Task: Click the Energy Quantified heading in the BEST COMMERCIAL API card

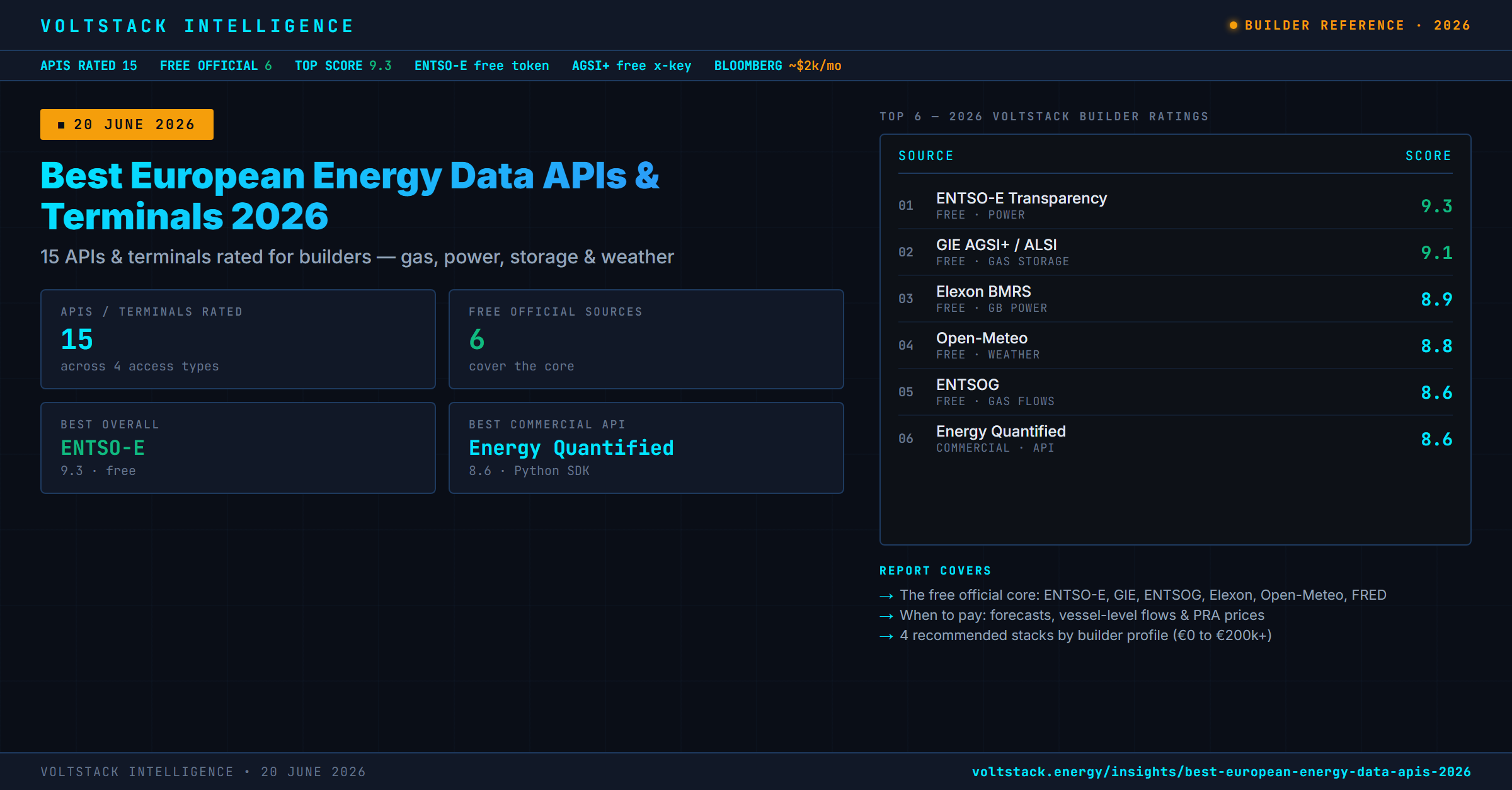Action: 571,448
